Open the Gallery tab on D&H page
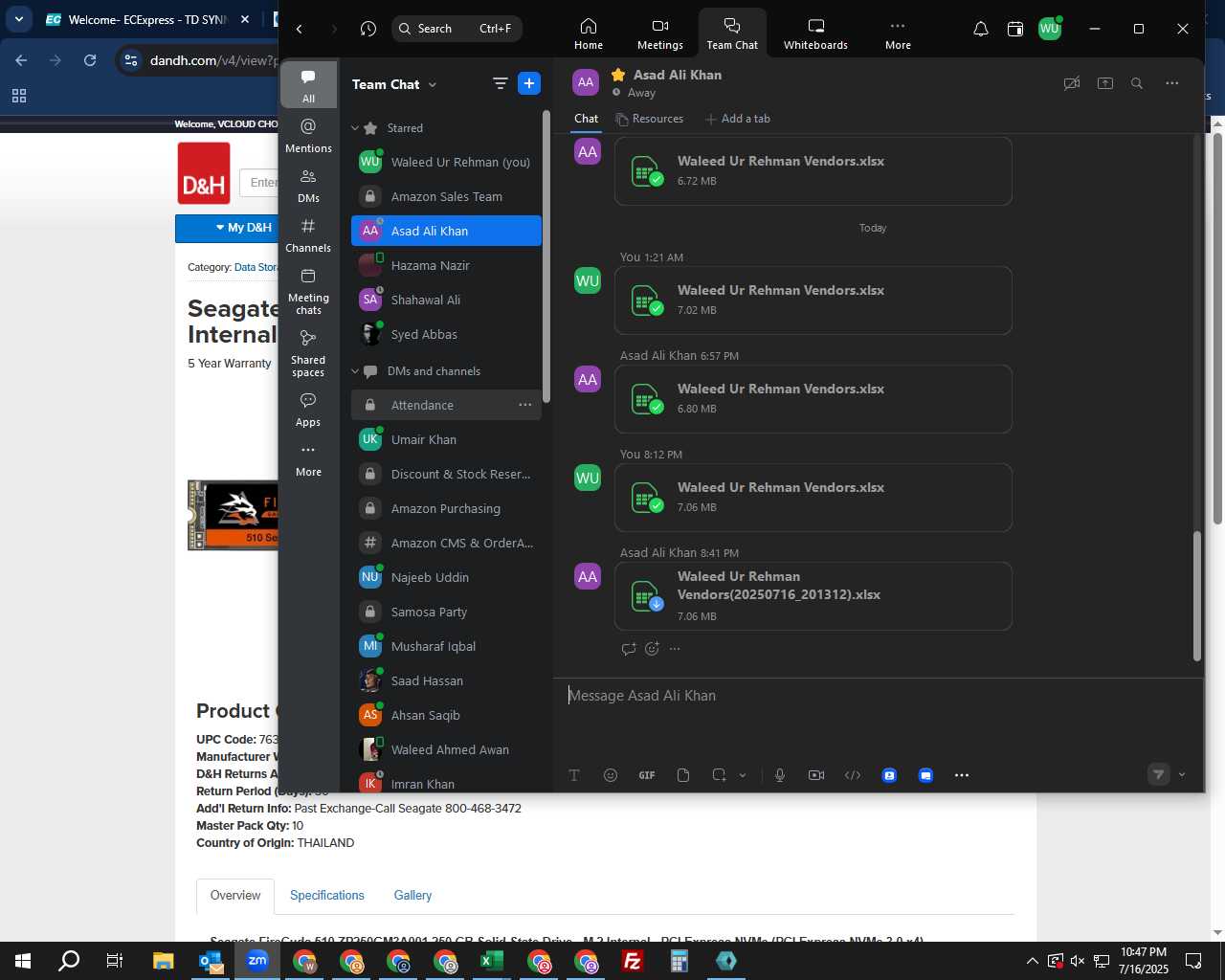The height and width of the screenshot is (980, 1225). click(412, 896)
